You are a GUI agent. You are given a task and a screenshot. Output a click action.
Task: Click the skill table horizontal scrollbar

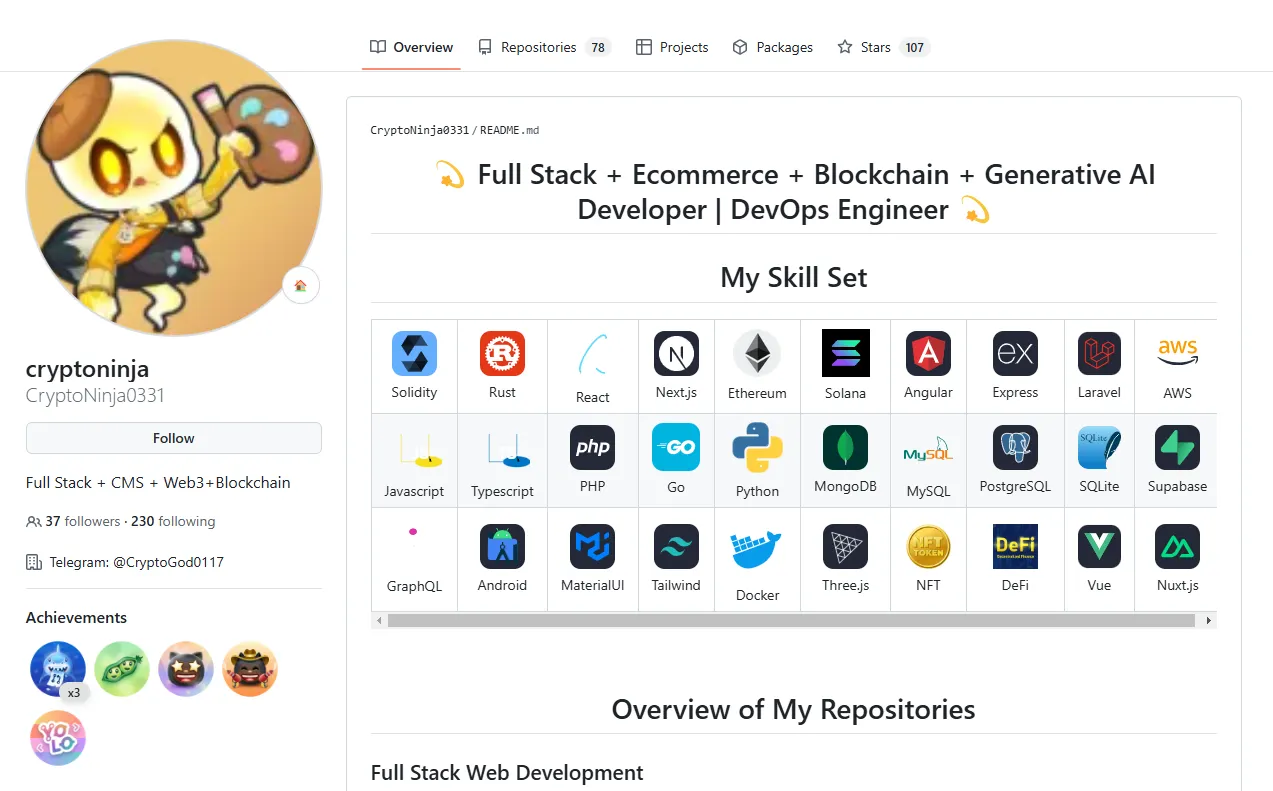point(791,621)
